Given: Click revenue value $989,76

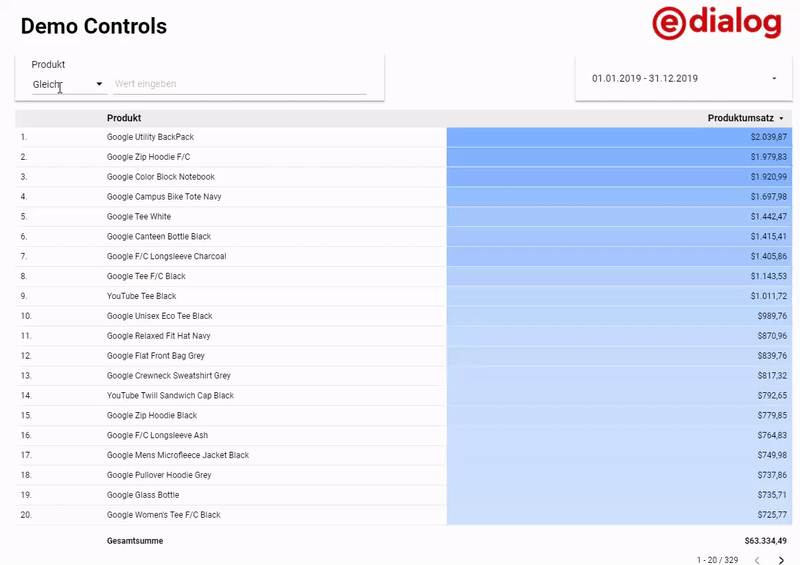Looking at the screenshot, I should [772, 316].
